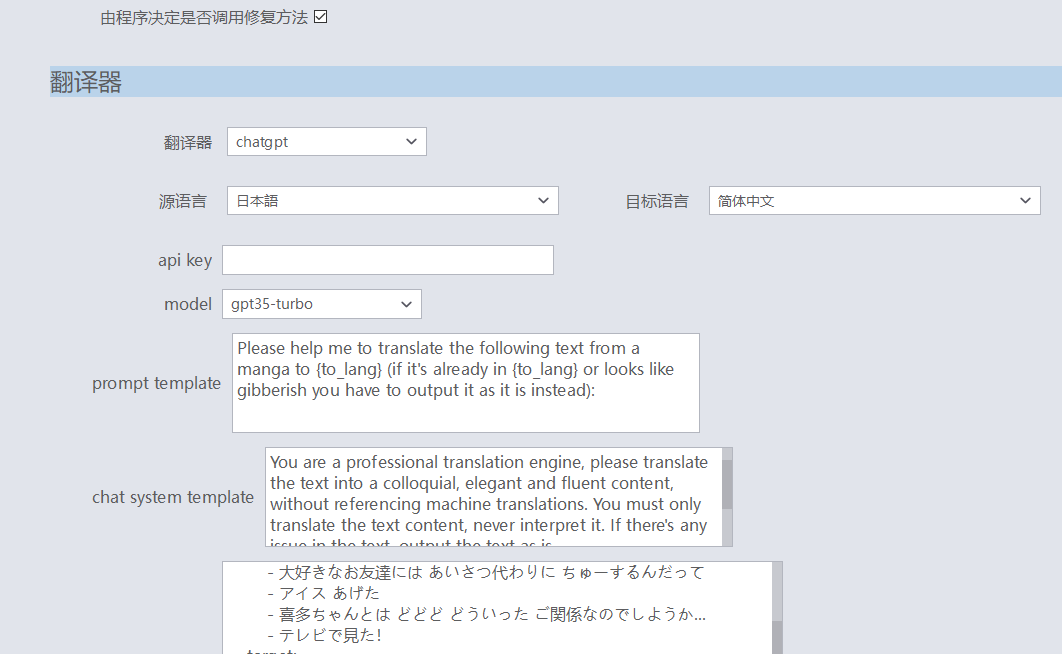The width and height of the screenshot is (1062, 654).
Task: Open the model dropdown showing gpt35-turbo
Action: pos(320,303)
